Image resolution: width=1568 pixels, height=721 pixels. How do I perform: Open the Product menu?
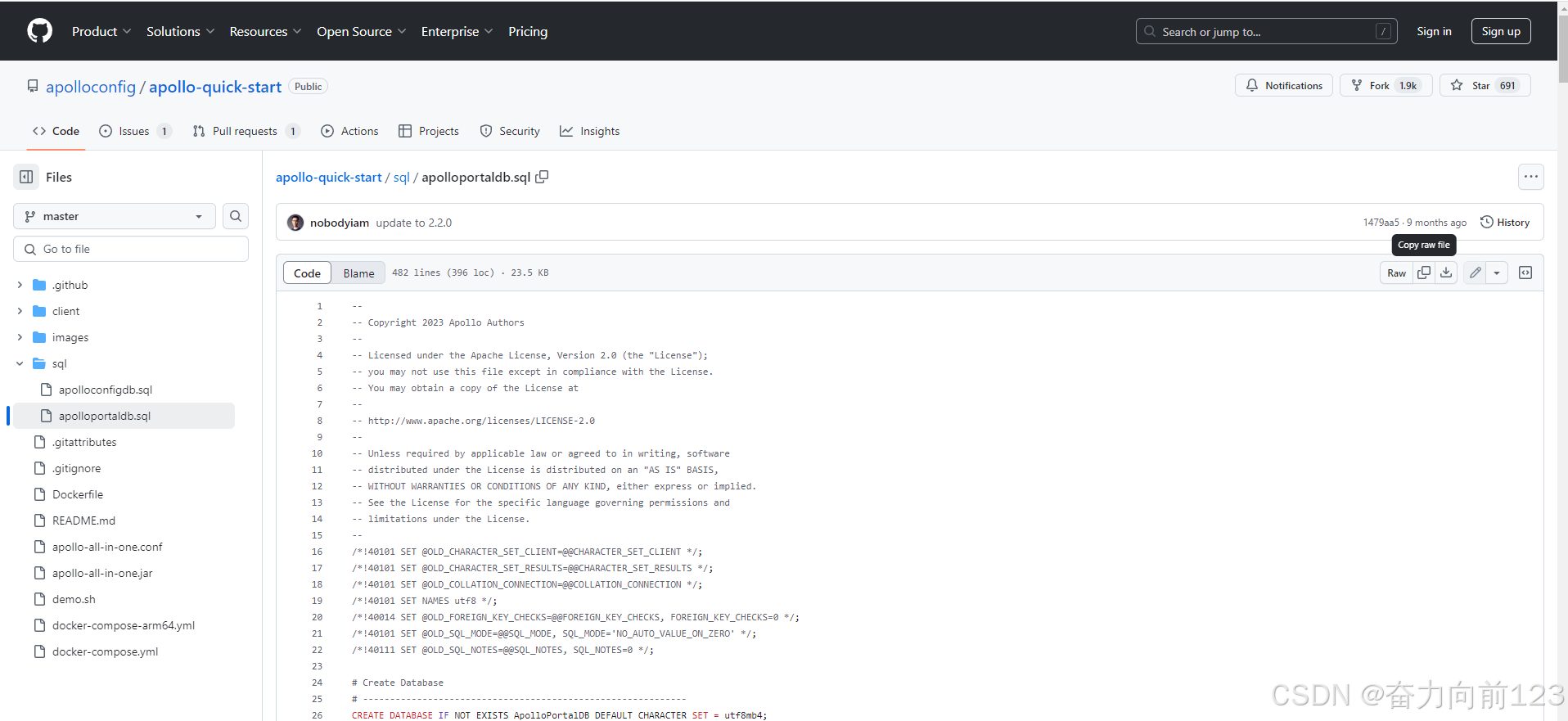(101, 31)
